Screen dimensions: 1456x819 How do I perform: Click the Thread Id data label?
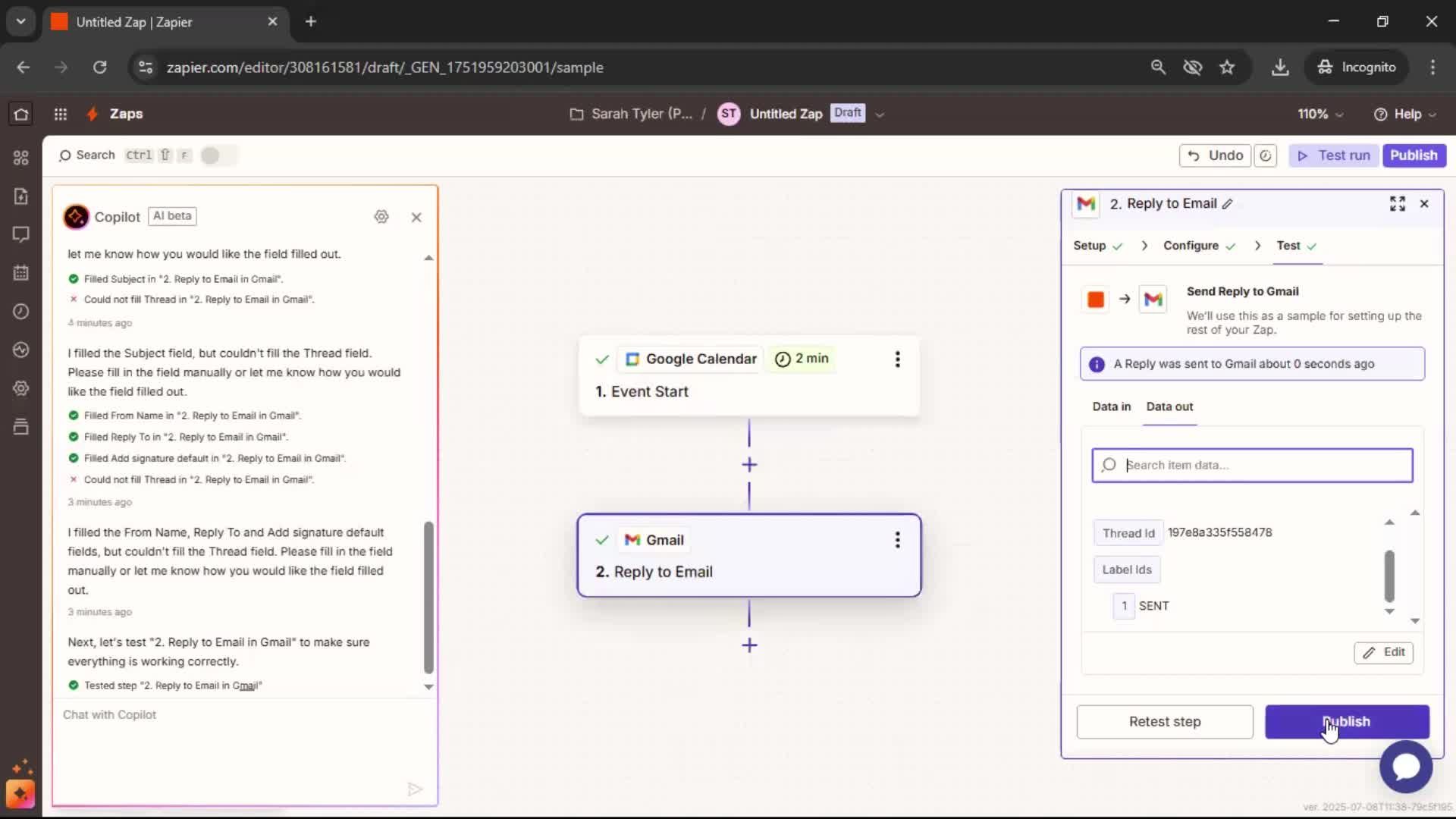click(1128, 533)
